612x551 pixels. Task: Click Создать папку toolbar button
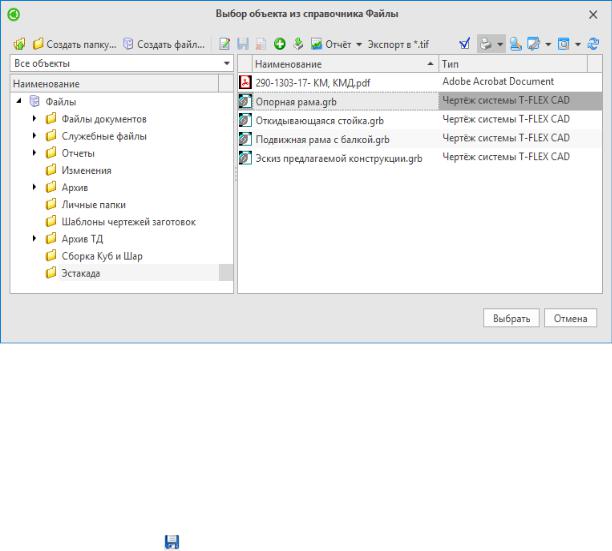point(74,44)
